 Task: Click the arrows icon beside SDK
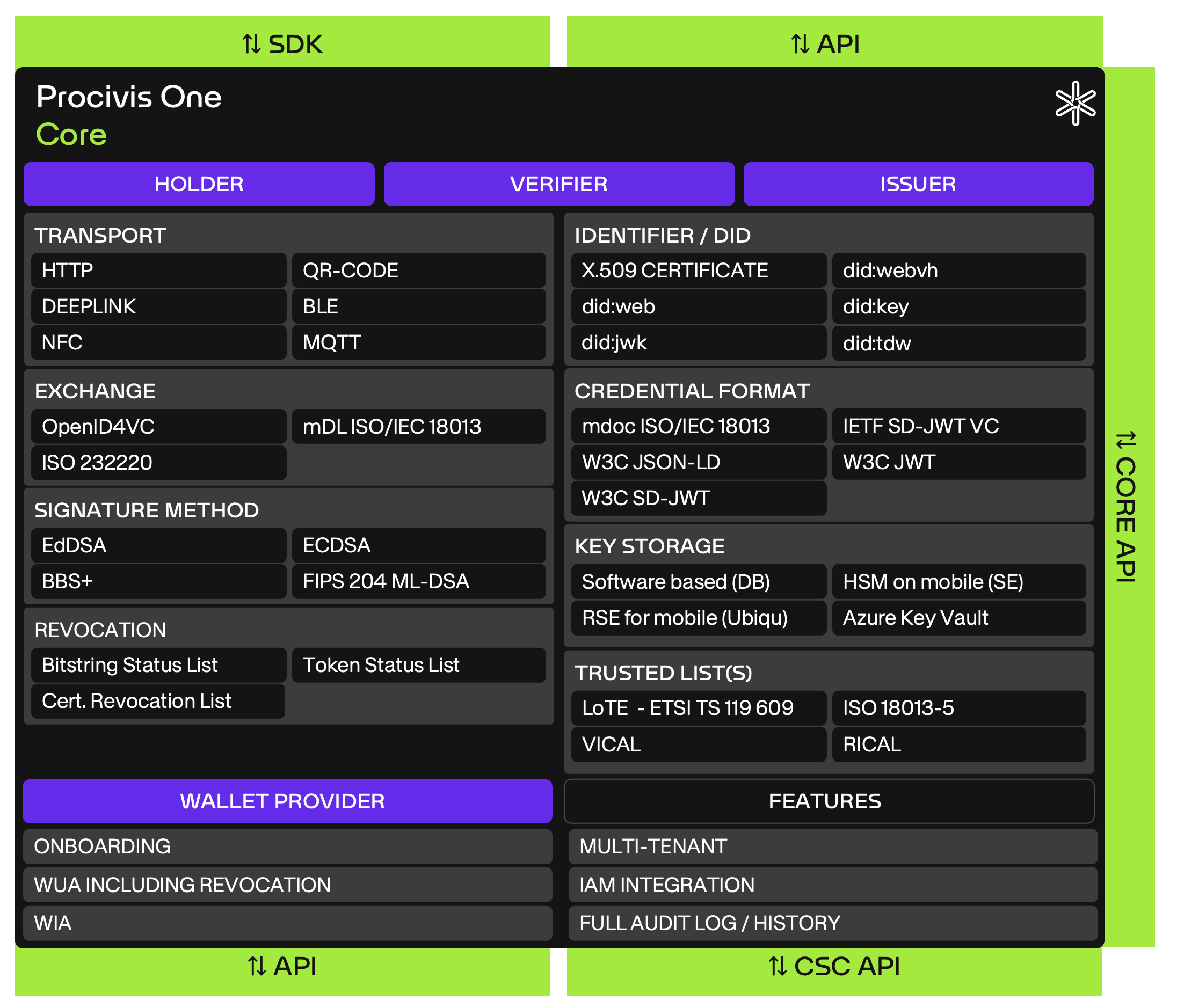point(252,45)
